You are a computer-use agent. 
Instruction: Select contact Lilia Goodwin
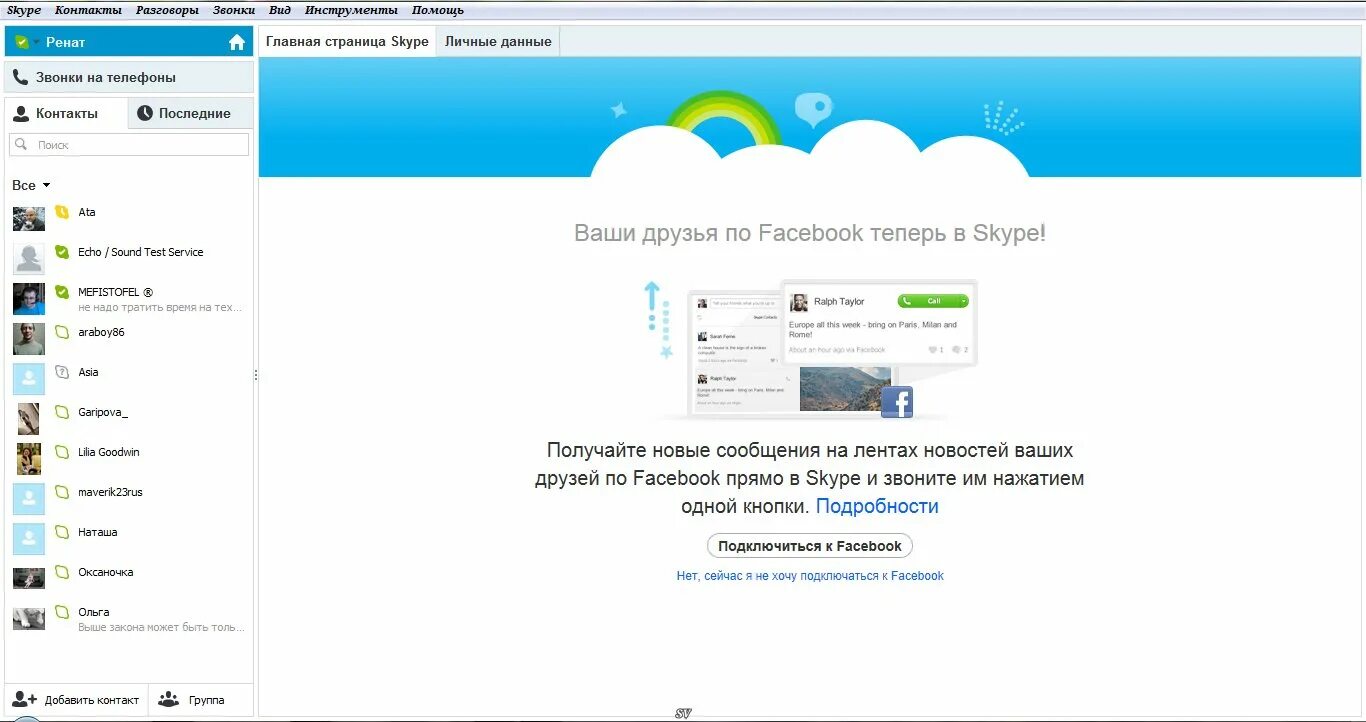pos(129,459)
